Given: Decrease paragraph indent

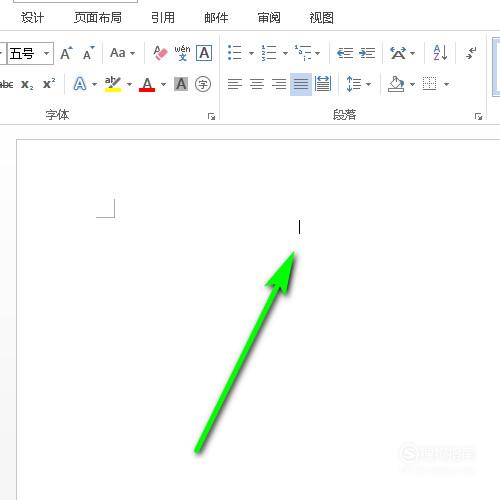Looking at the screenshot, I should point(345,53).
